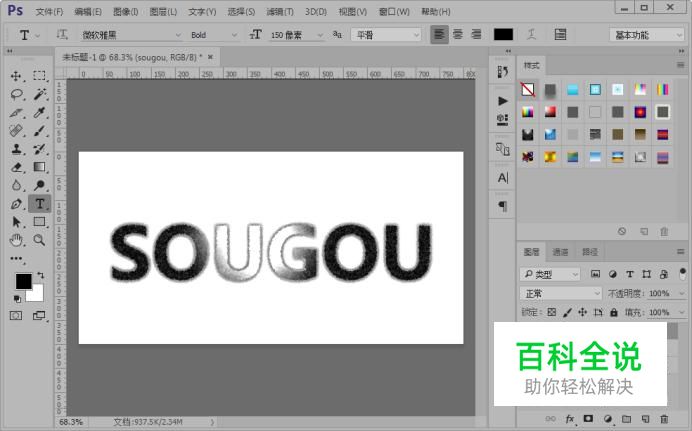Open the layer filter type dropdown
The image size is (692, 431).
(550, 274)
